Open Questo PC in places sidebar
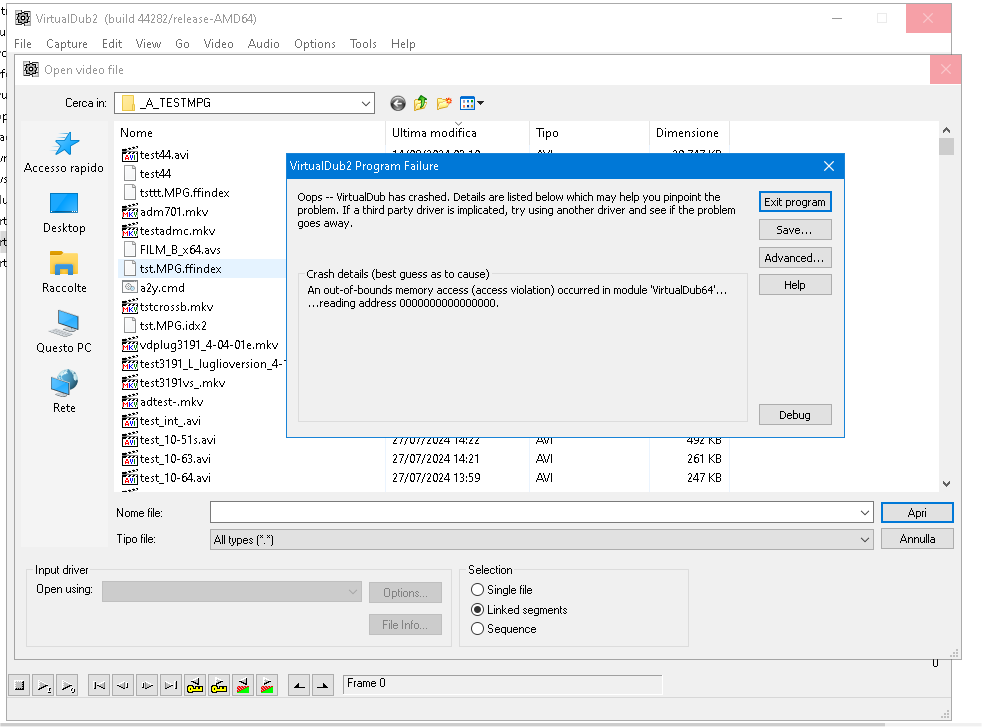 click(64, 333)
